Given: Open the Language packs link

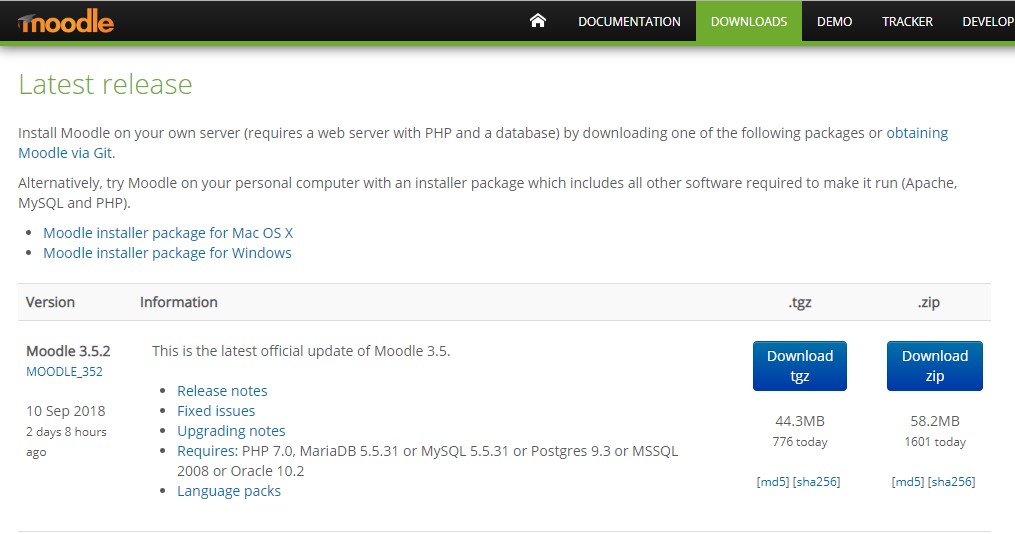Looking at the screenshot, I should 229,491.
